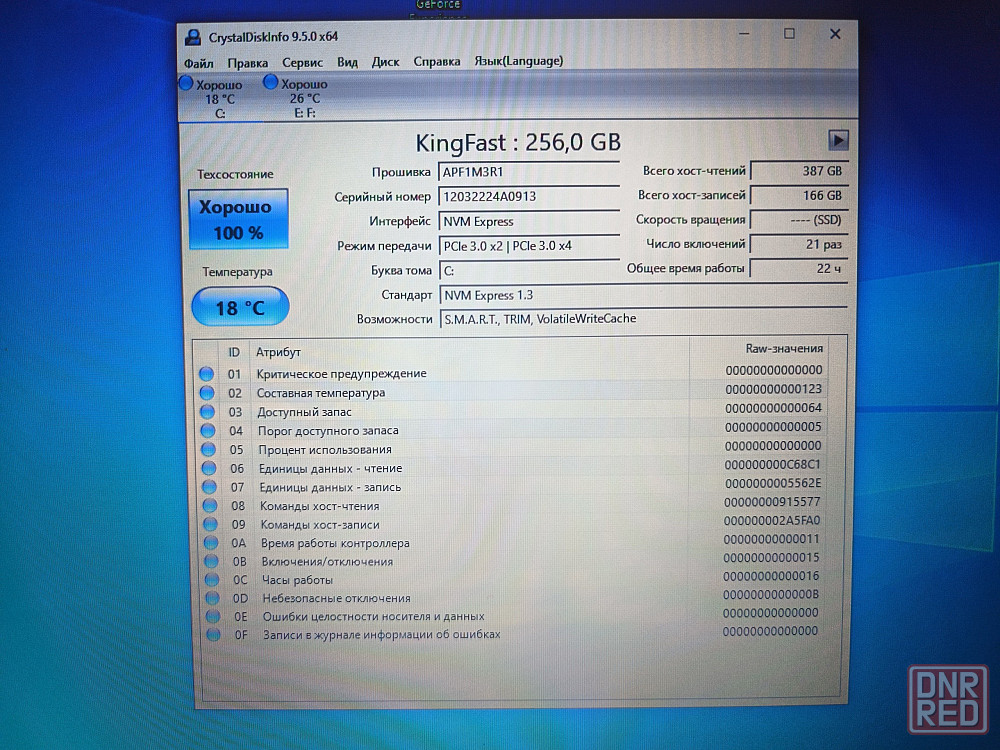Viewport: 1000px width, 750px height.
Task: Click status icon for attribute 0E Ошибки целостности
Action: pos(213,617)
